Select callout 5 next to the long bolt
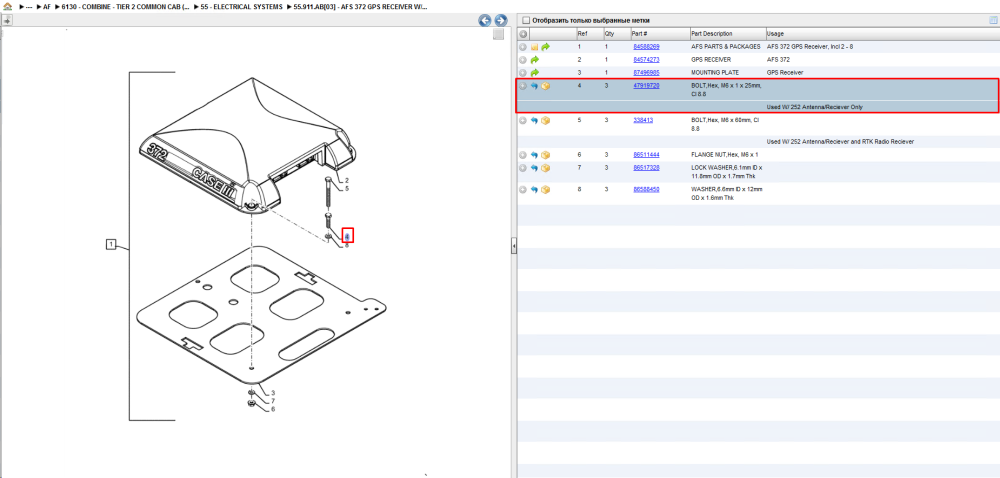 coord(347,189)
